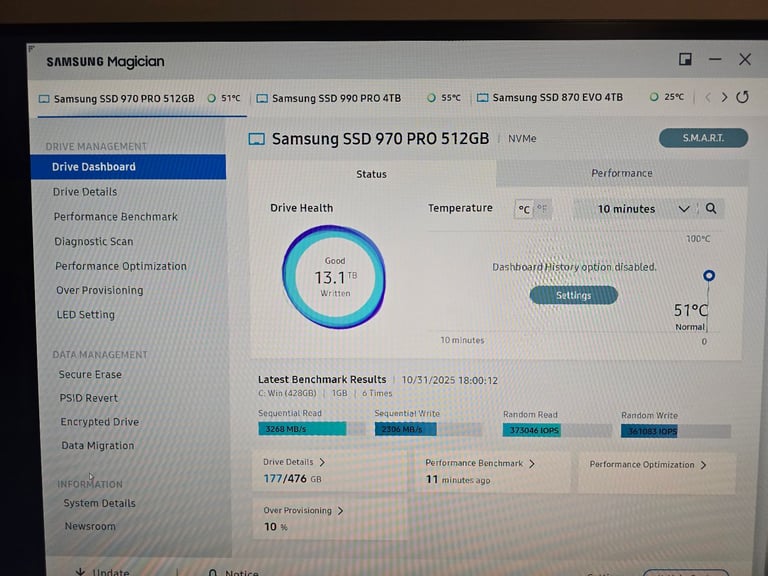Click the 177/476 GB usage value

292,479
